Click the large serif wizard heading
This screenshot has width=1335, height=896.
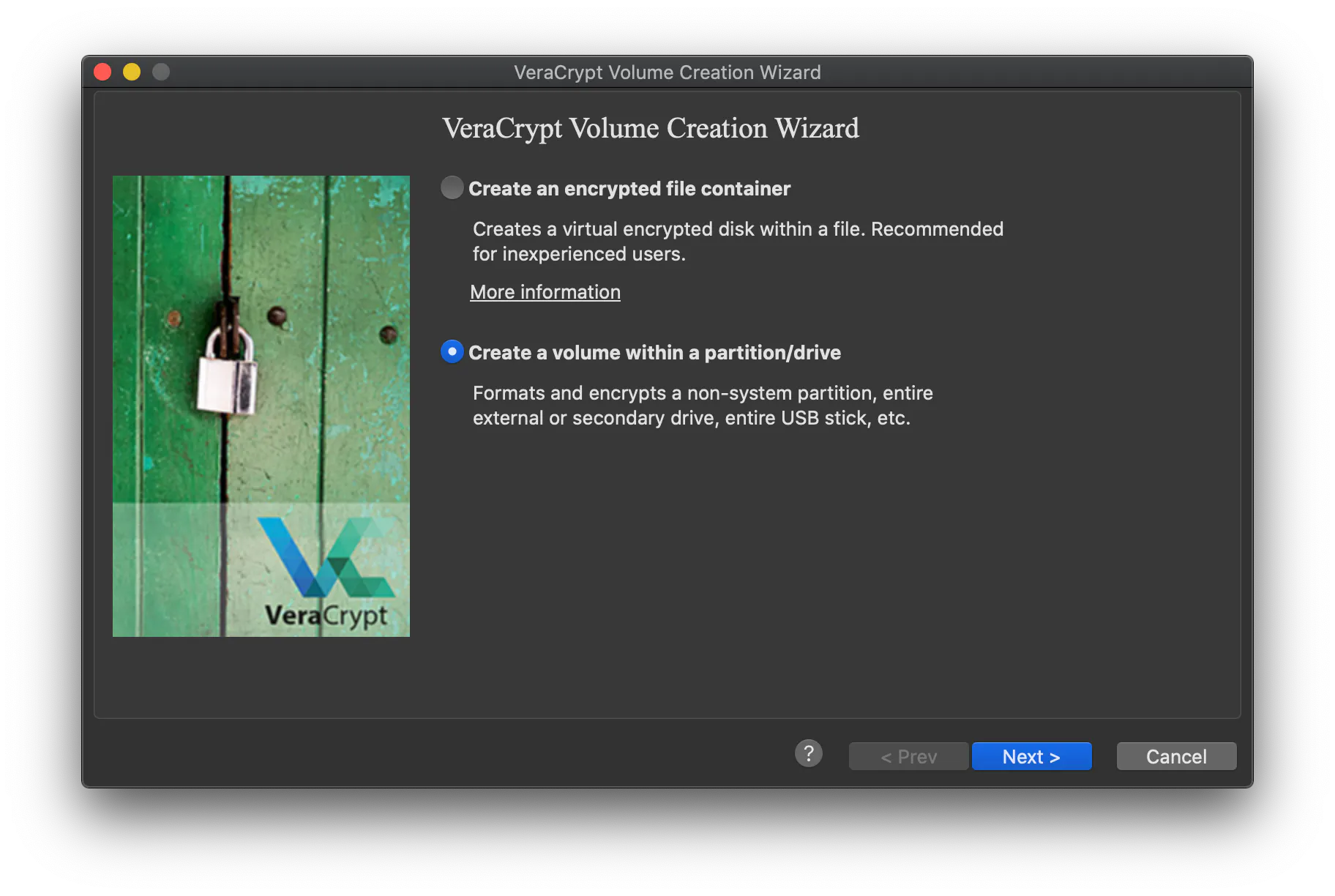tap(650, 128)
